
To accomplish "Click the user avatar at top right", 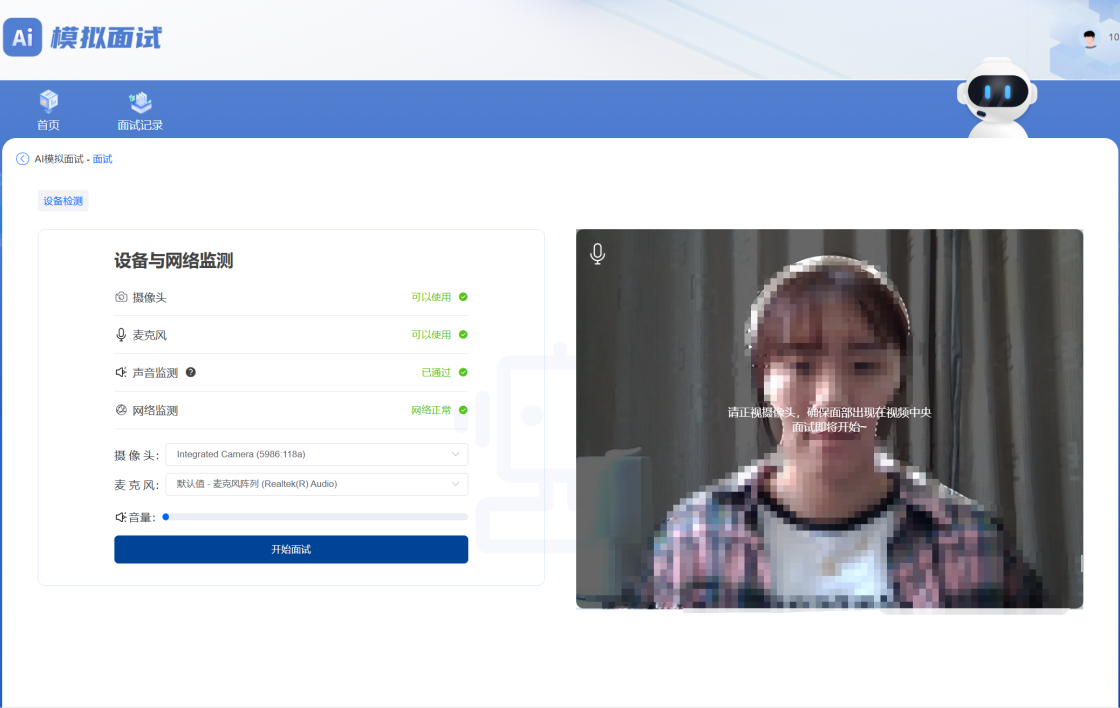I will pyautogui.click(x=1090, y=38).
